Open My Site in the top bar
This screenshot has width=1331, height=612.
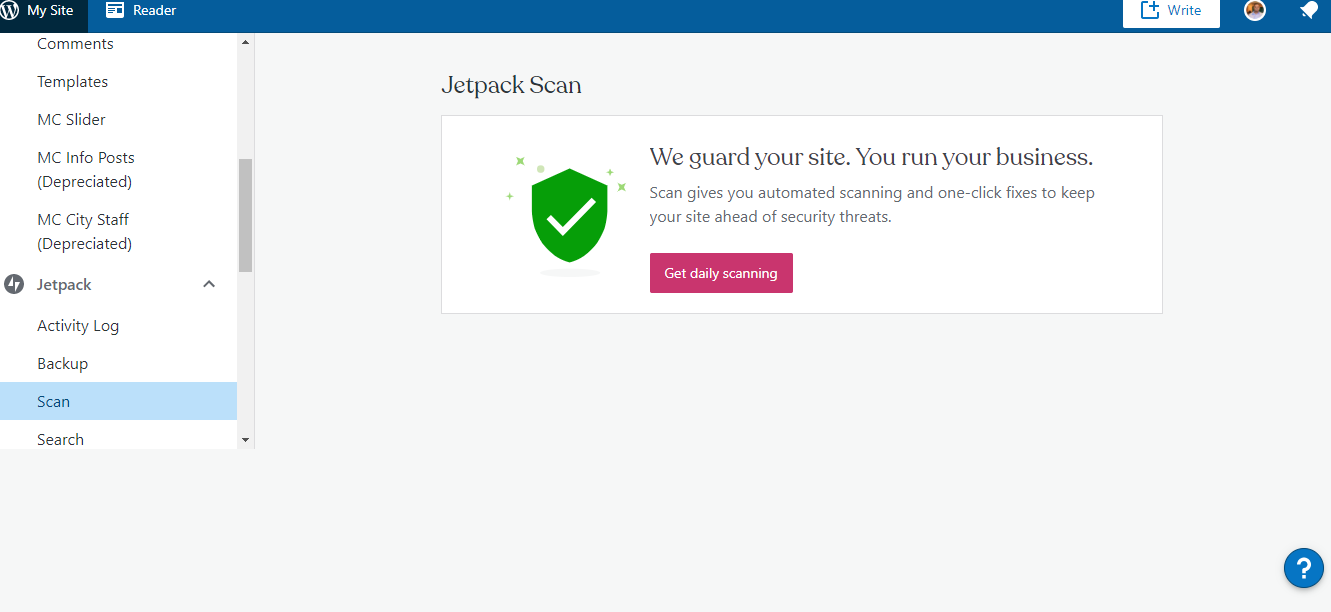pyautogui.click(x=44, y=11)
